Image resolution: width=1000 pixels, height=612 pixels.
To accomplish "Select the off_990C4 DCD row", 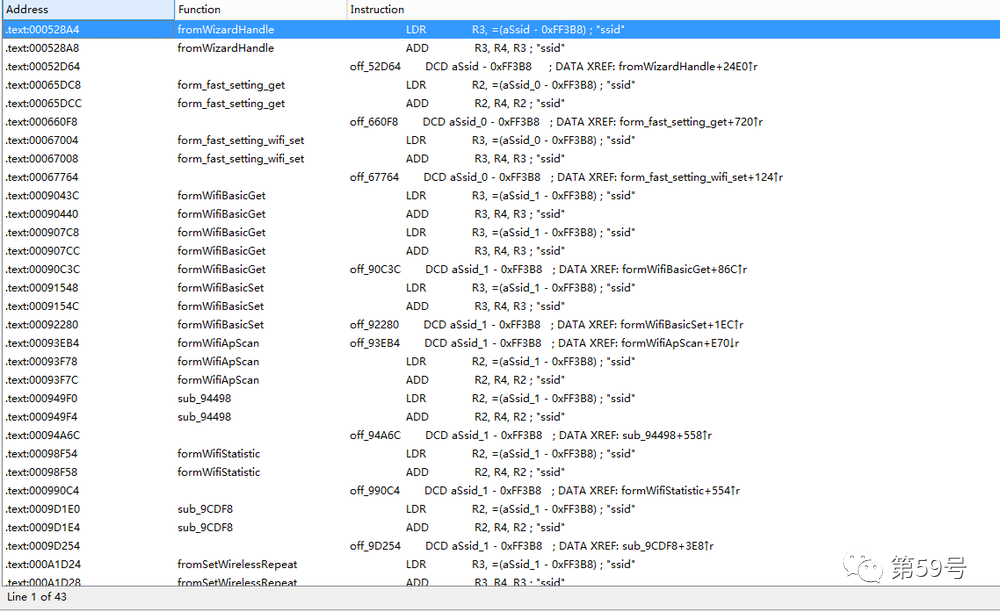I will (501, 492).
